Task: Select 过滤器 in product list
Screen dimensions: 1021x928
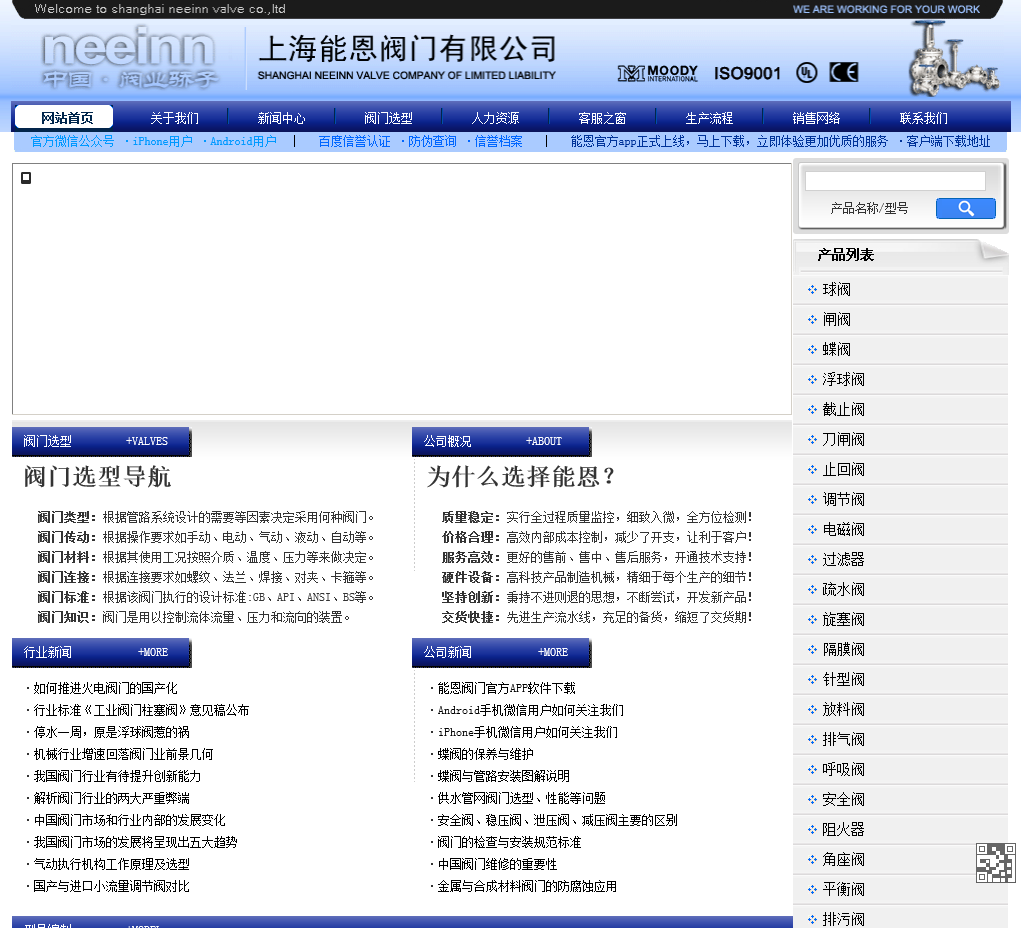Action: click(843, 559)
